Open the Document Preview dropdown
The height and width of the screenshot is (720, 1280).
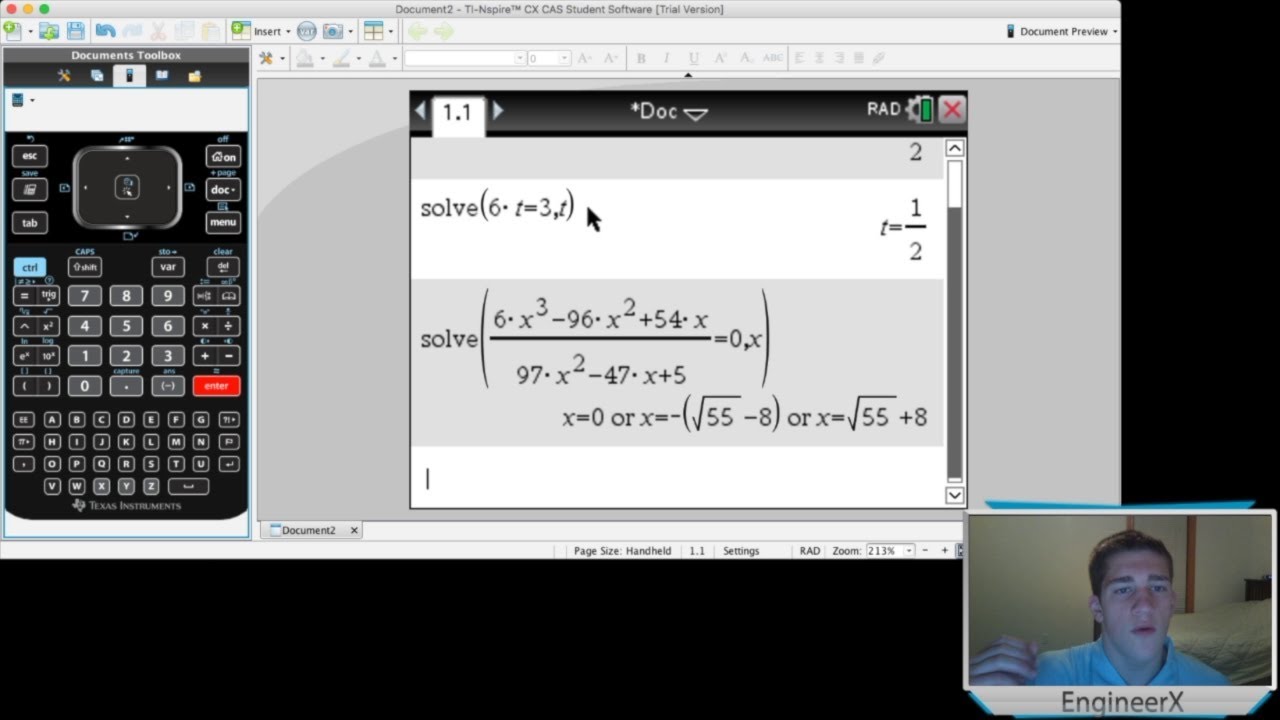[x=1061, y=32]
